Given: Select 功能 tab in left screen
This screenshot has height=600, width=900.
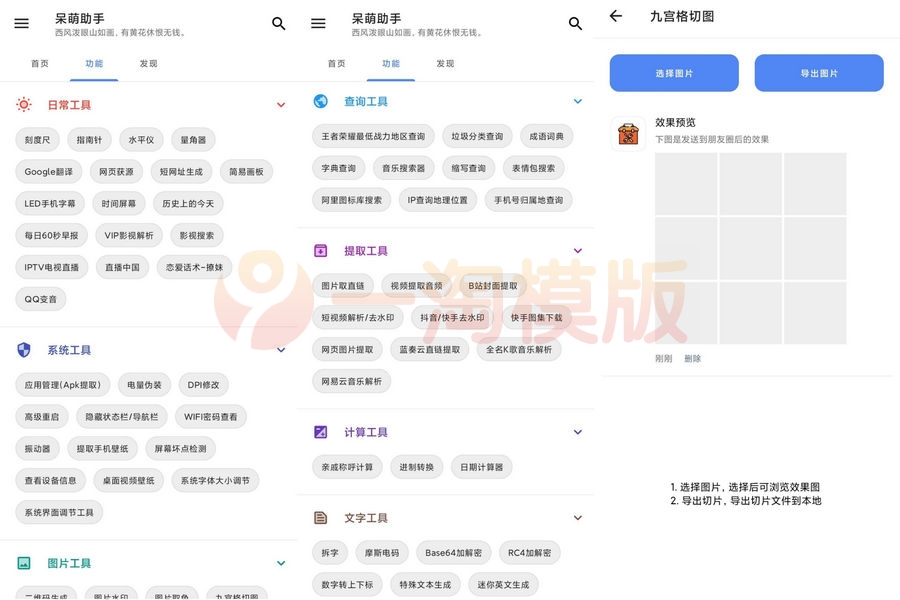Looking at the screenshot, I should pyautogui.click(x=94, y=64).
